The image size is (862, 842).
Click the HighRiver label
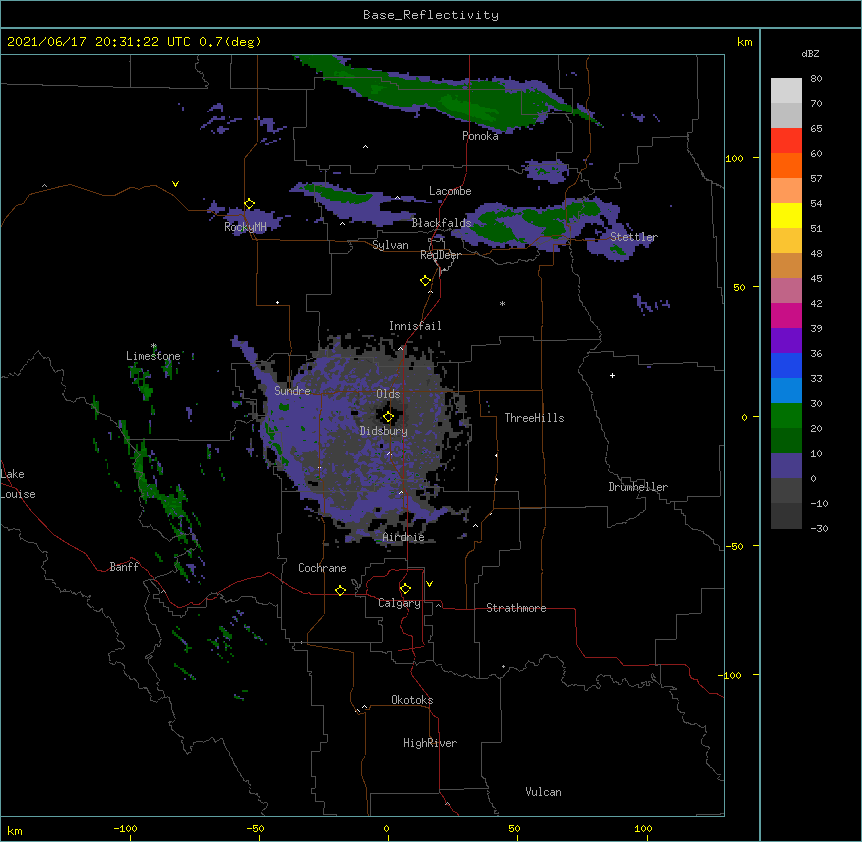pyautogui.click(x=430, y=743)
